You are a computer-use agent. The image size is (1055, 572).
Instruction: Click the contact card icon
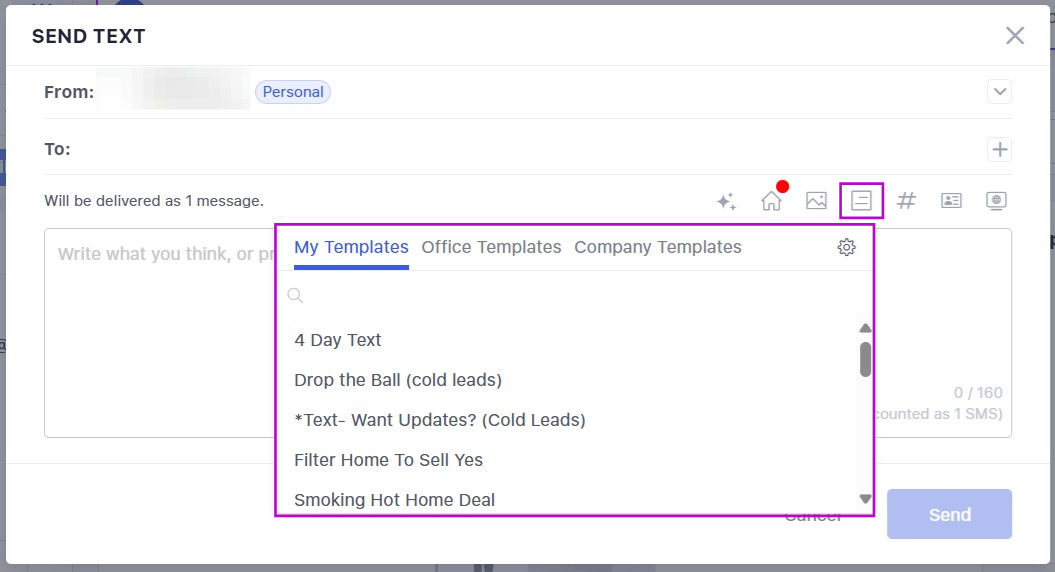tap(951, 201)
